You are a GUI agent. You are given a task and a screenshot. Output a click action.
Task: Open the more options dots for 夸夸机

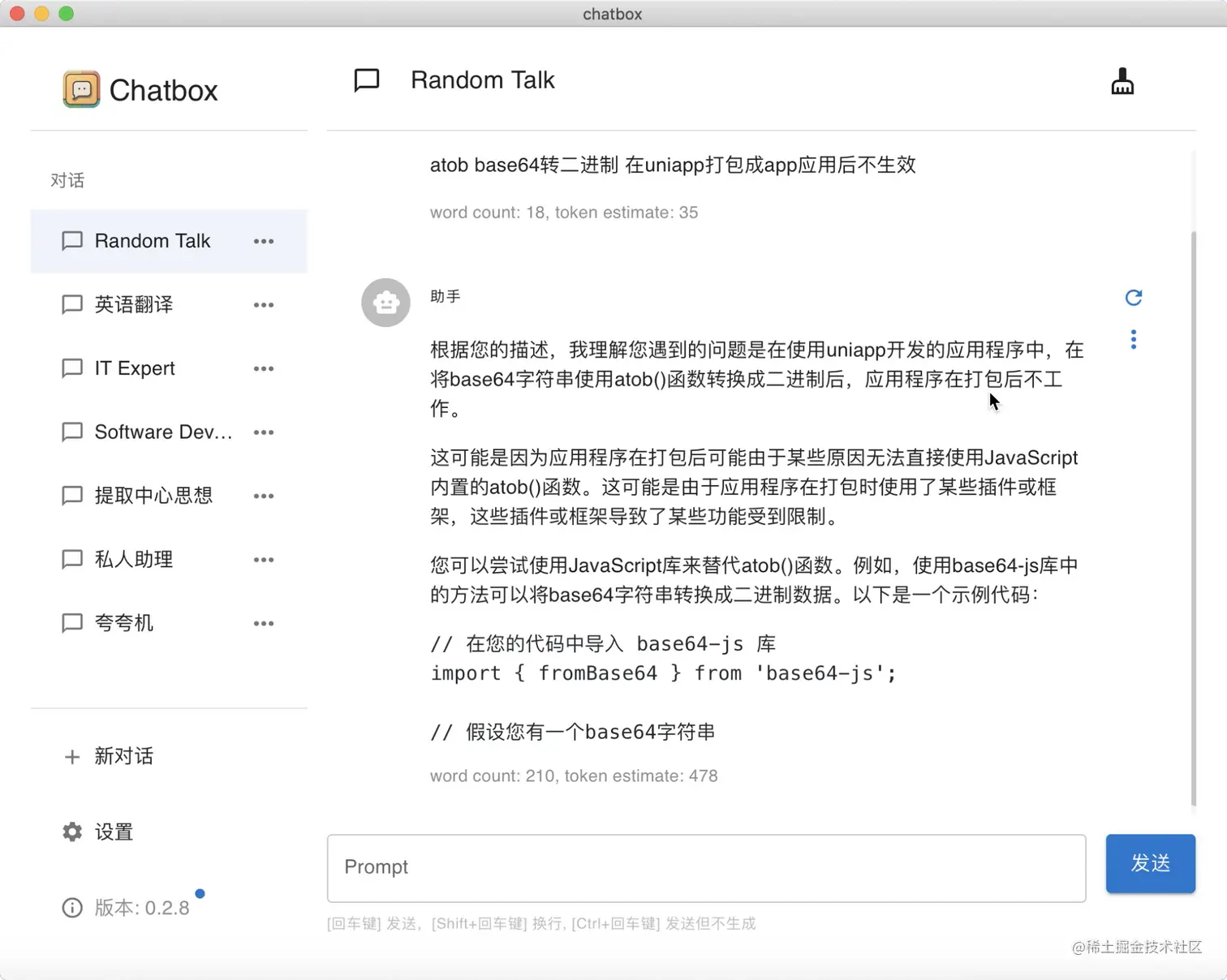pos(264,623)
